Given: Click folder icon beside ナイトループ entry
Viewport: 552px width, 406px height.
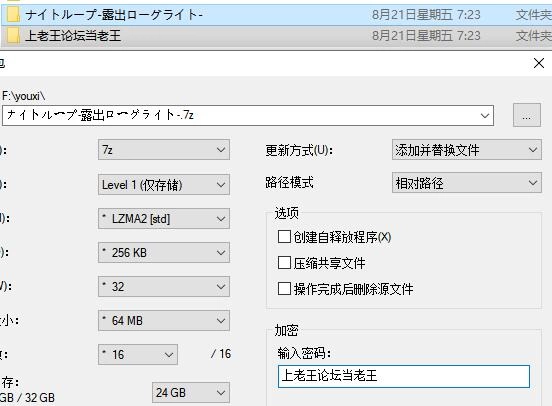Looking at the screenshot, I should point(13,15).
